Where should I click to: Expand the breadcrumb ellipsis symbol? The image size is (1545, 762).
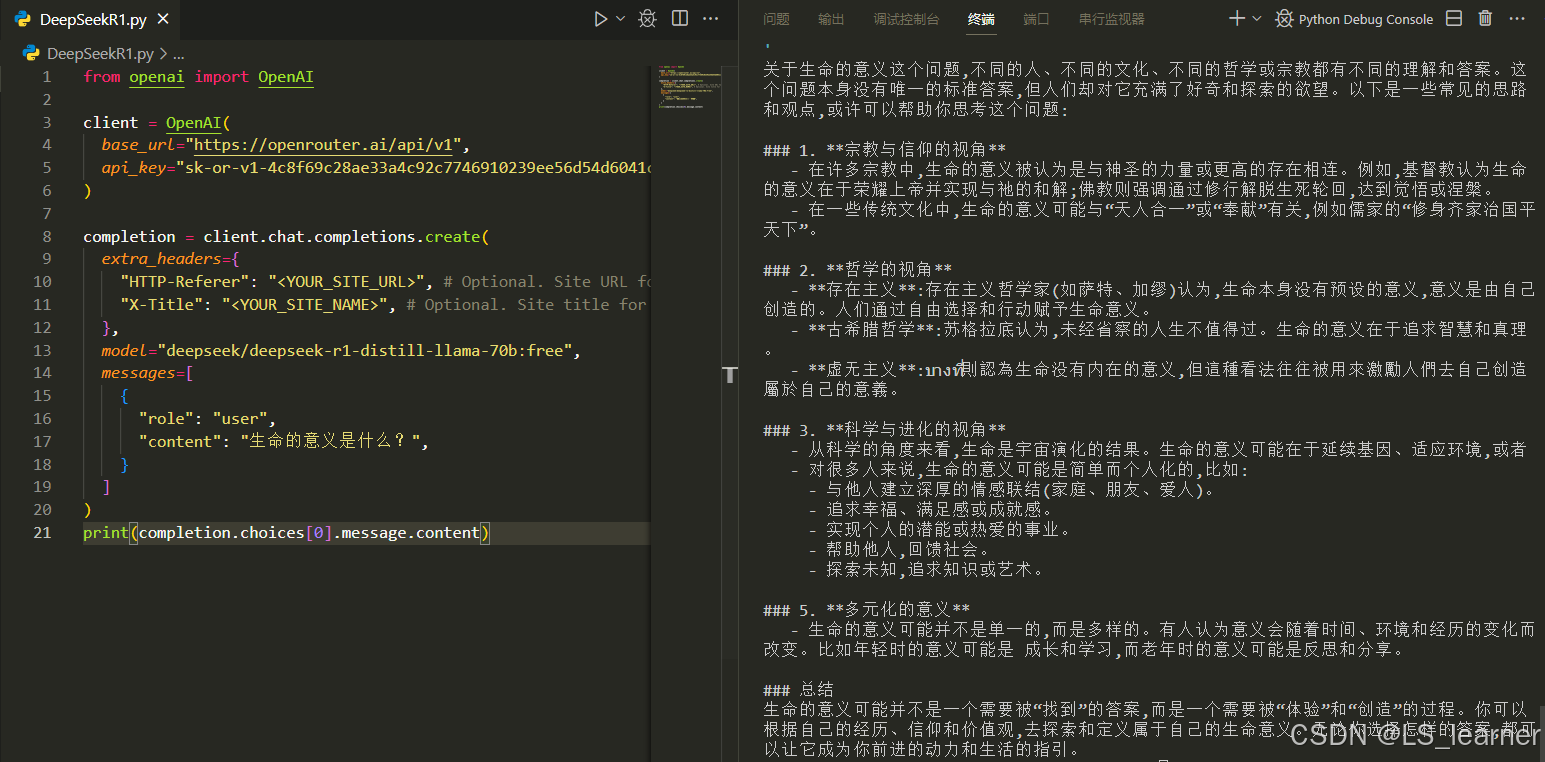[179, 54]
